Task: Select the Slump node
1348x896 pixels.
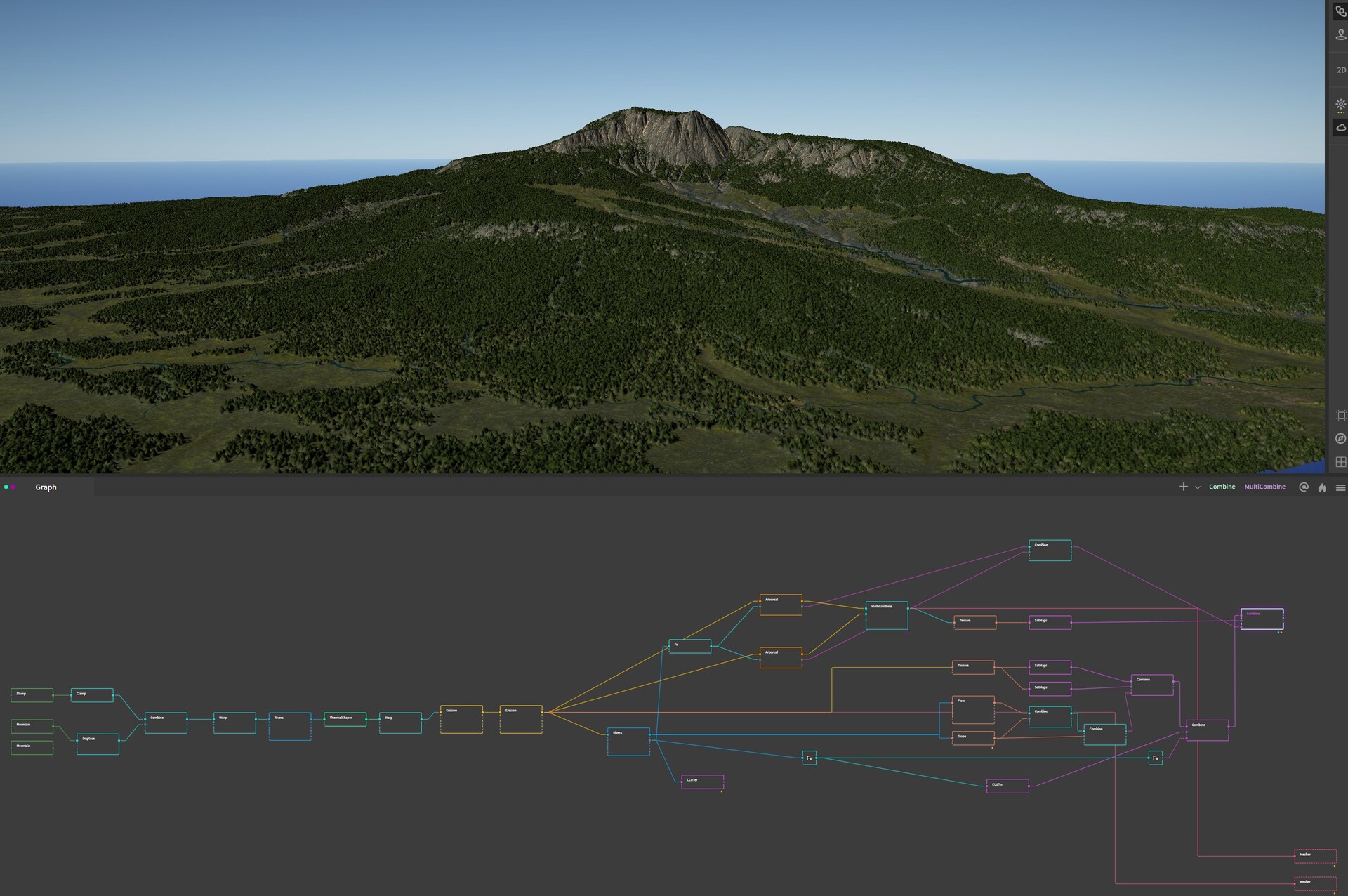Action: coord(32,695)
